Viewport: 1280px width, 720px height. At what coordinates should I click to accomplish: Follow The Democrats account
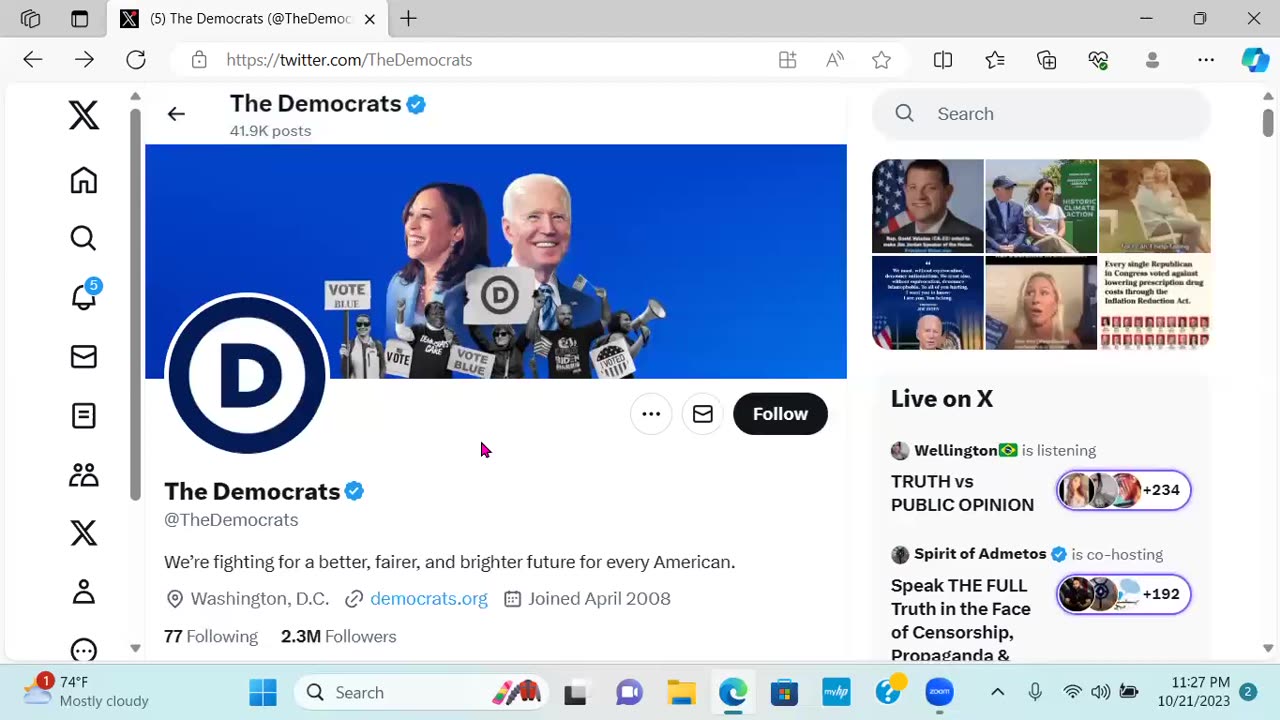coord(780,414)
